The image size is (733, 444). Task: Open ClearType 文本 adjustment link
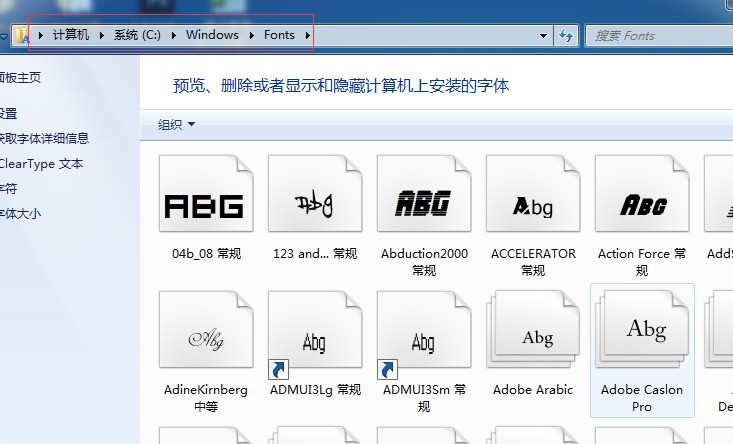[41, 164]
